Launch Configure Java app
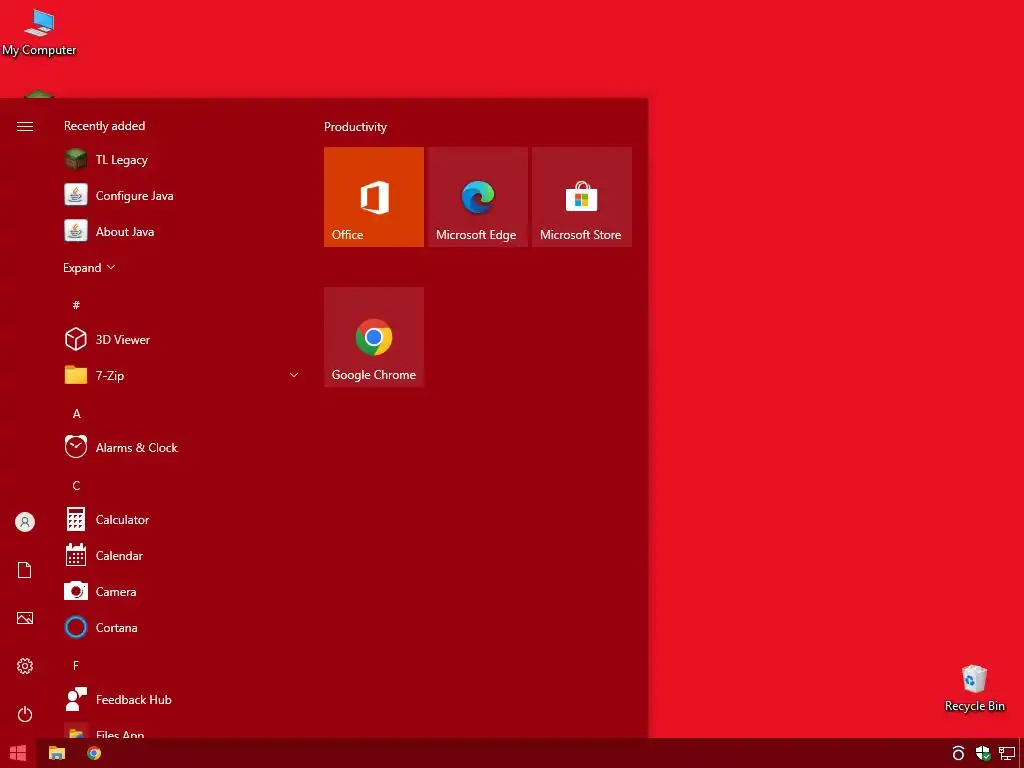Viewport: 1024px width, 768px height. tap(181, 195)
